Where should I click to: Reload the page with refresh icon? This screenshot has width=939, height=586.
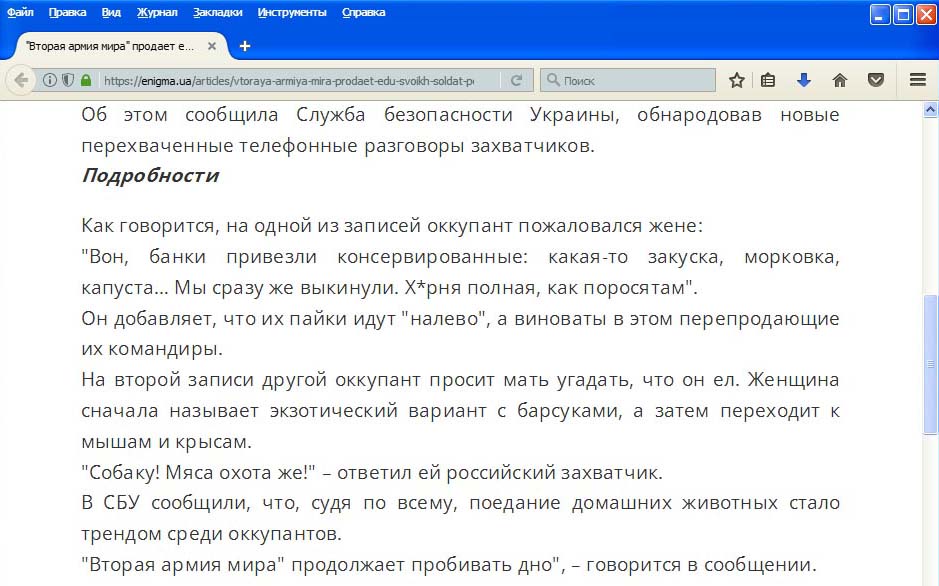click(516, 80)
